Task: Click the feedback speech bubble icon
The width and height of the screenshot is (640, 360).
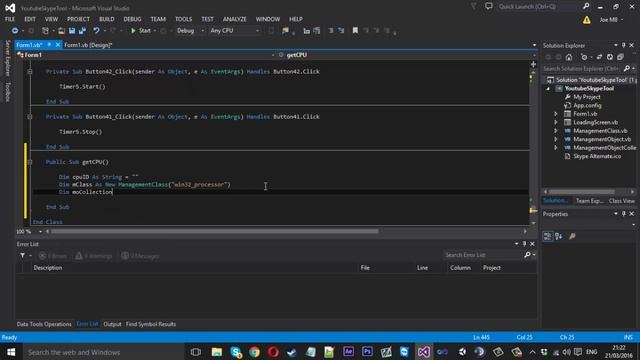Action: (x=489, y=7)
